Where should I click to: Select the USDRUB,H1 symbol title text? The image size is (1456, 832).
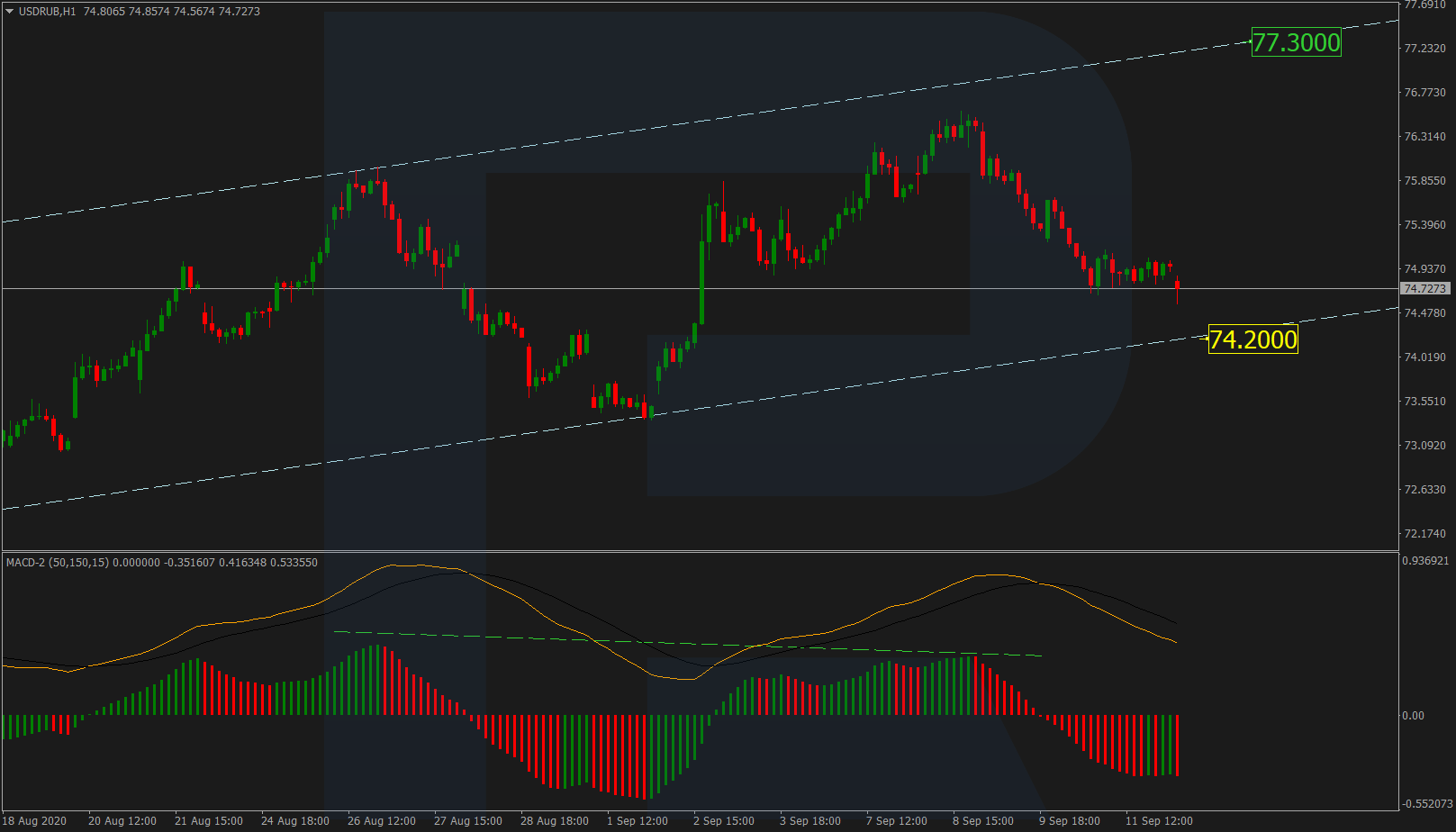(x=47, y=12)
